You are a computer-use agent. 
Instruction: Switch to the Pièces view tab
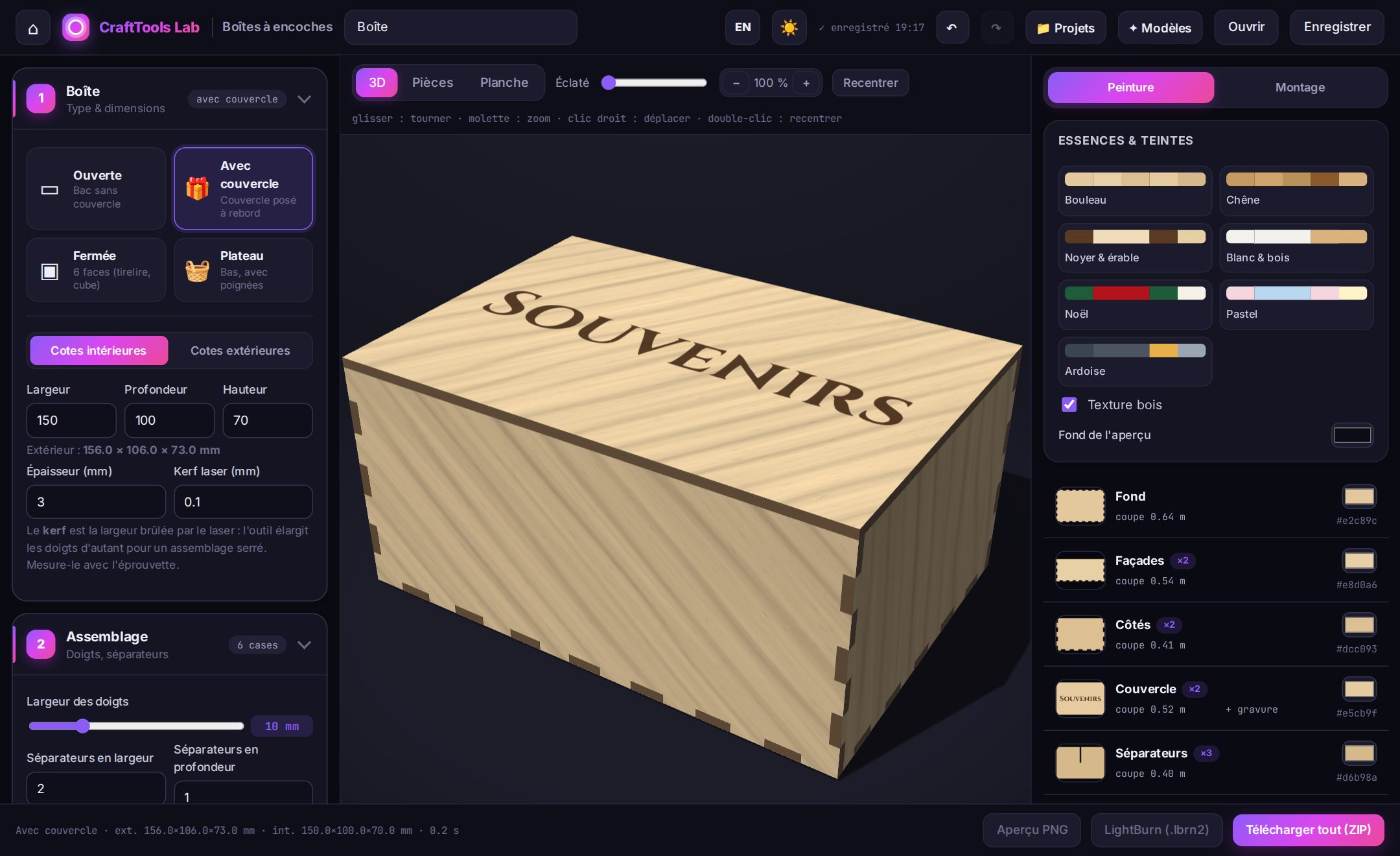tap(432, 82)
